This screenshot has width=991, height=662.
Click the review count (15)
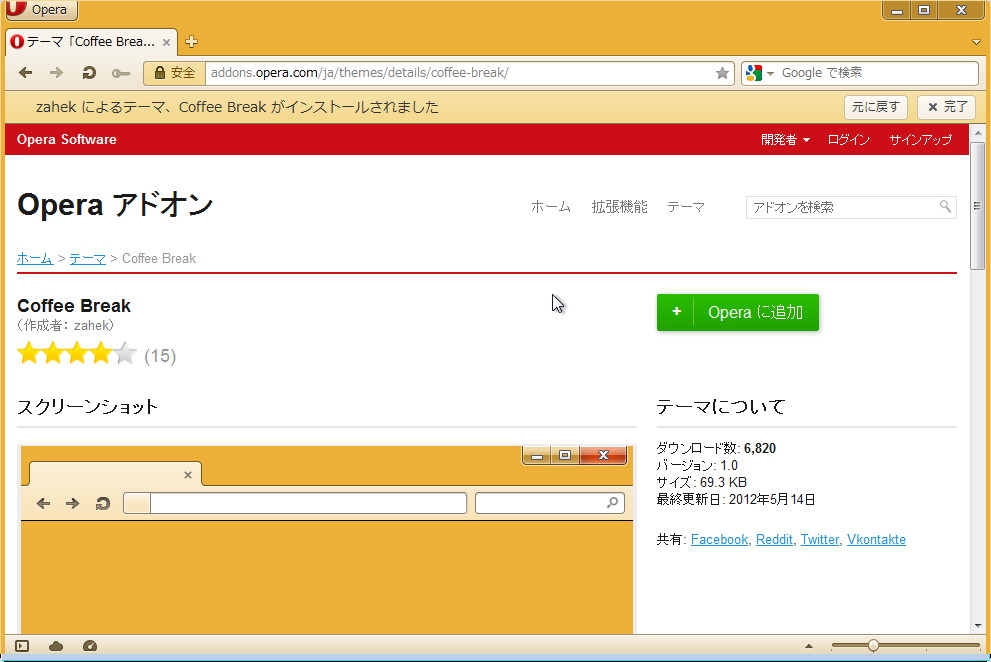tap(160, 356)
